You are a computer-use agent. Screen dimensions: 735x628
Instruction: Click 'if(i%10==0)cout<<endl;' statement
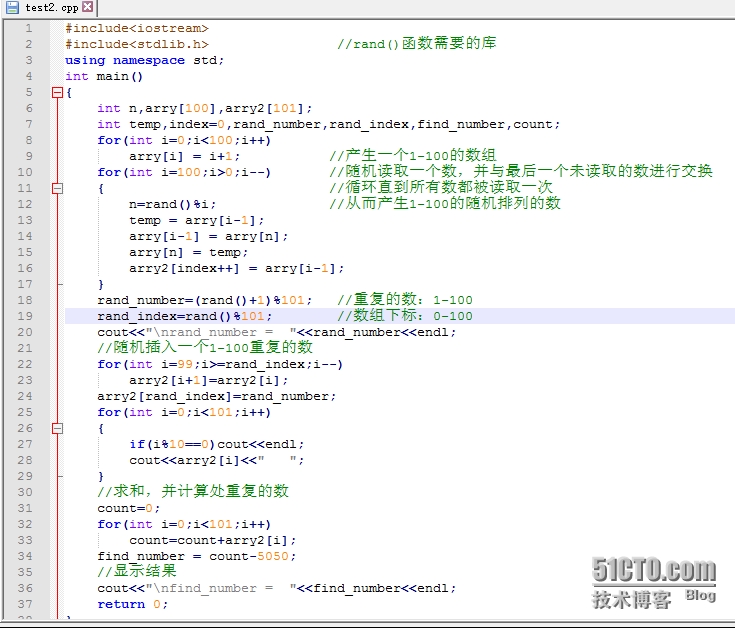[x=217, y=444]
